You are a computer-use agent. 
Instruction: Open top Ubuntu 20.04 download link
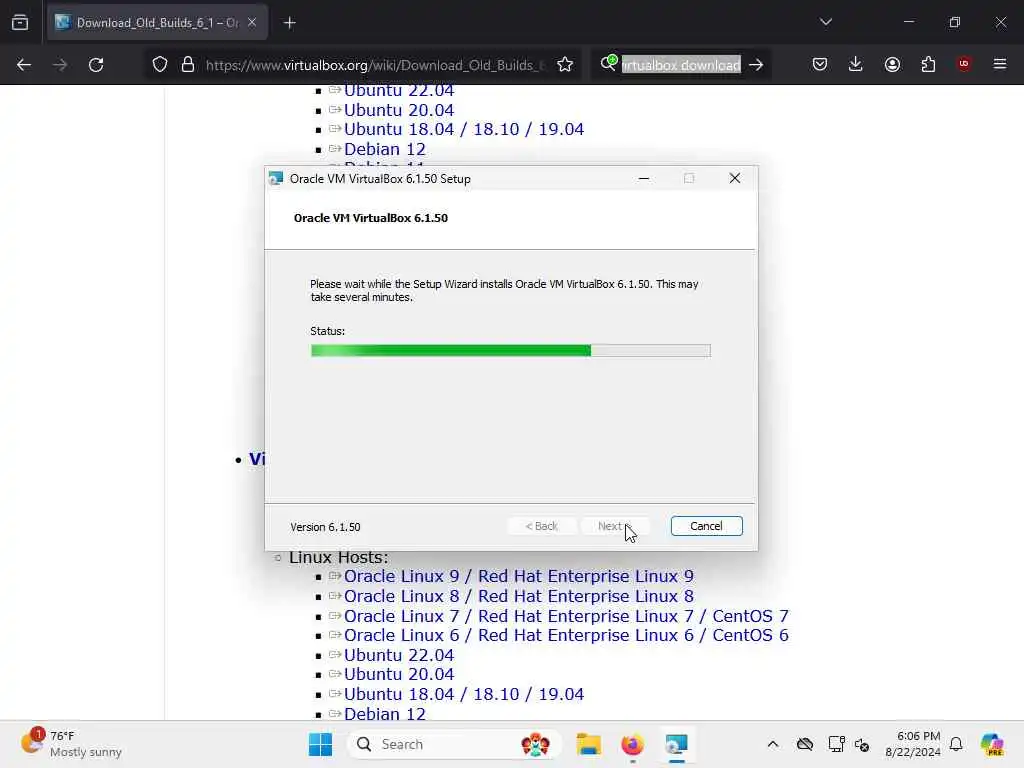click(398, 110)
